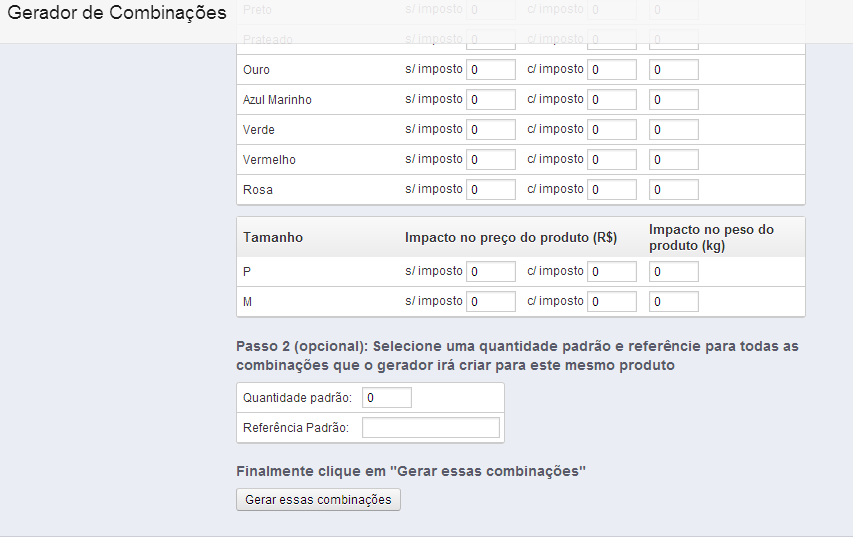Viewport: 853px width, 548px height.
Task: Select Rosa weight impact field
Action: click(x=674, y=189)
